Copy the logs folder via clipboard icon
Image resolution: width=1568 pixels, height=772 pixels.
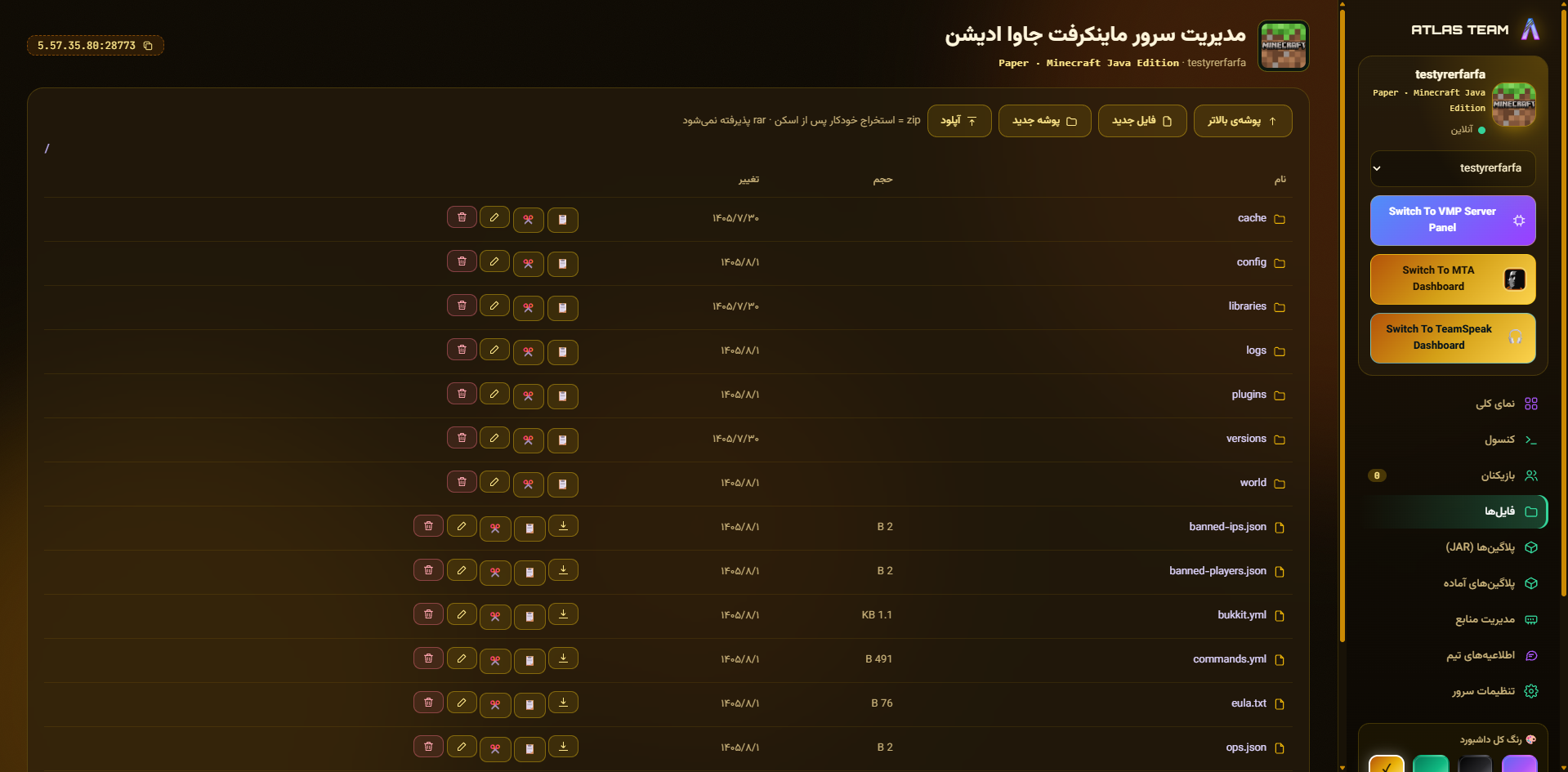[563, 352]
